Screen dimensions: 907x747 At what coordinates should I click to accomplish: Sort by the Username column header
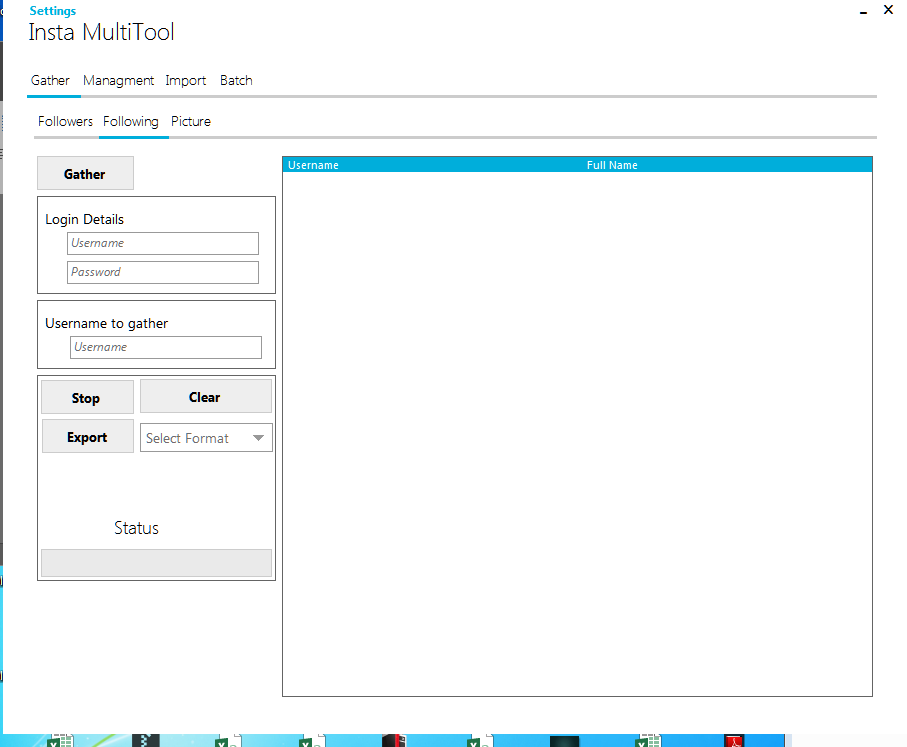coord(314,165)
